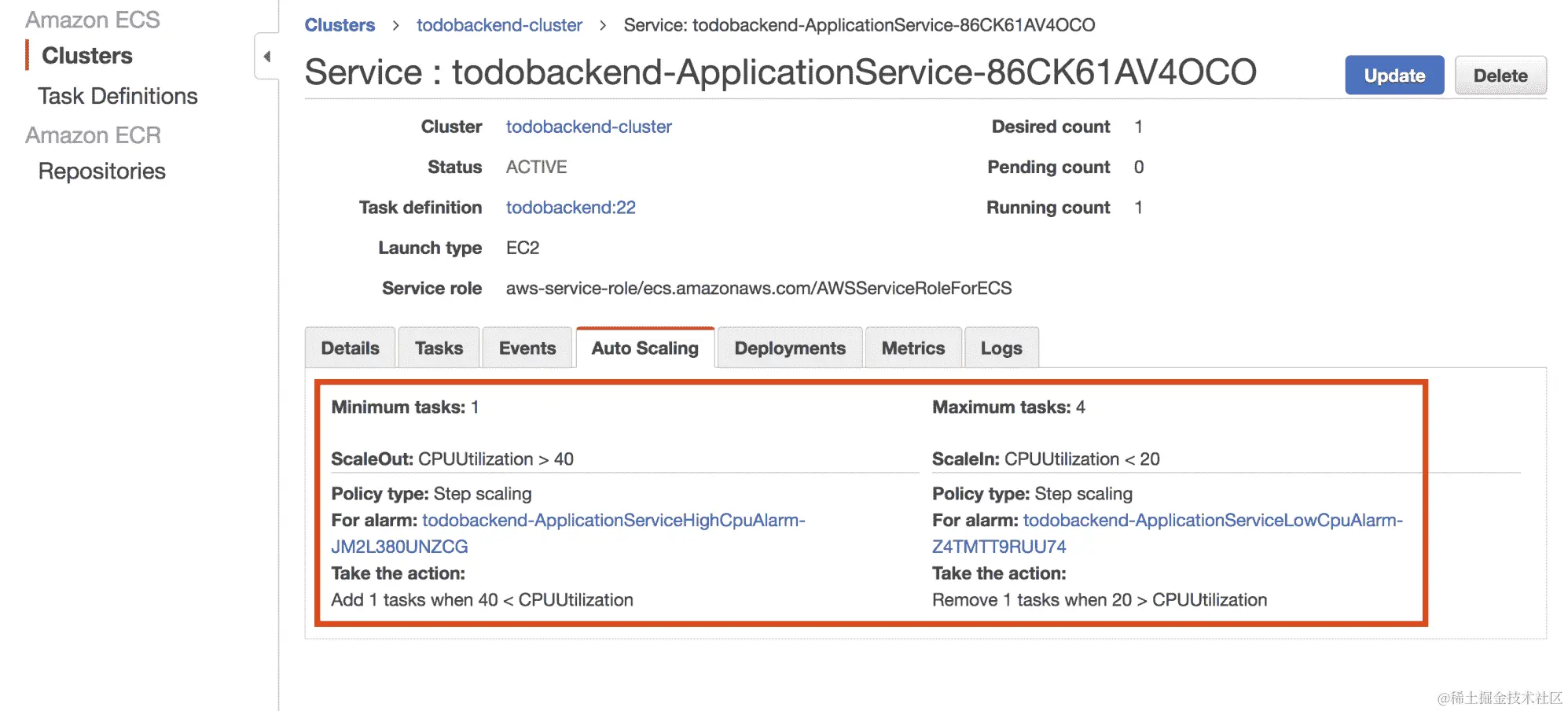1568x711 pixels.
Task: Click the Clusters breadcrumb link
Action: (x=340, y=25)
